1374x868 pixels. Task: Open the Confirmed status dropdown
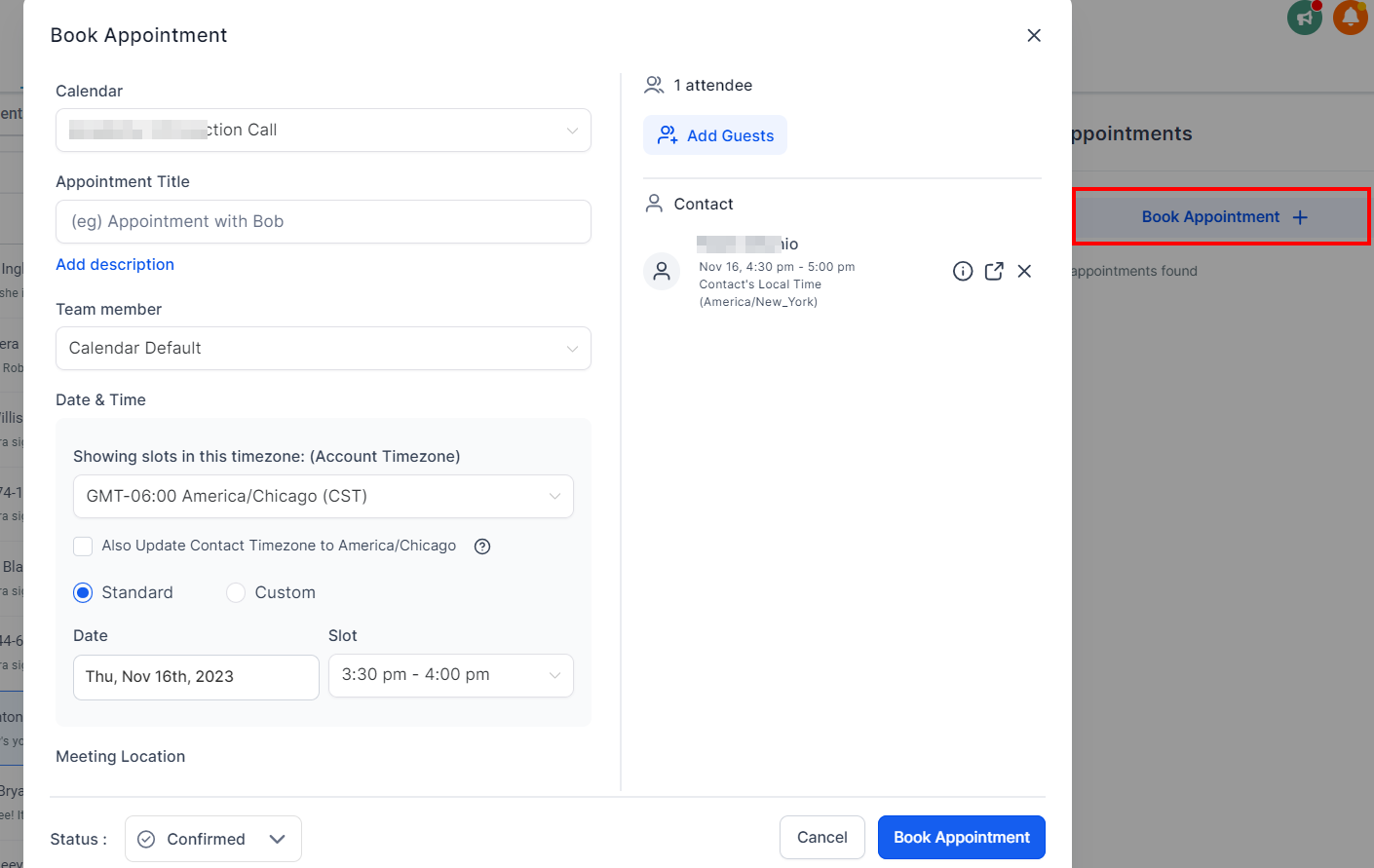point(213,839)
